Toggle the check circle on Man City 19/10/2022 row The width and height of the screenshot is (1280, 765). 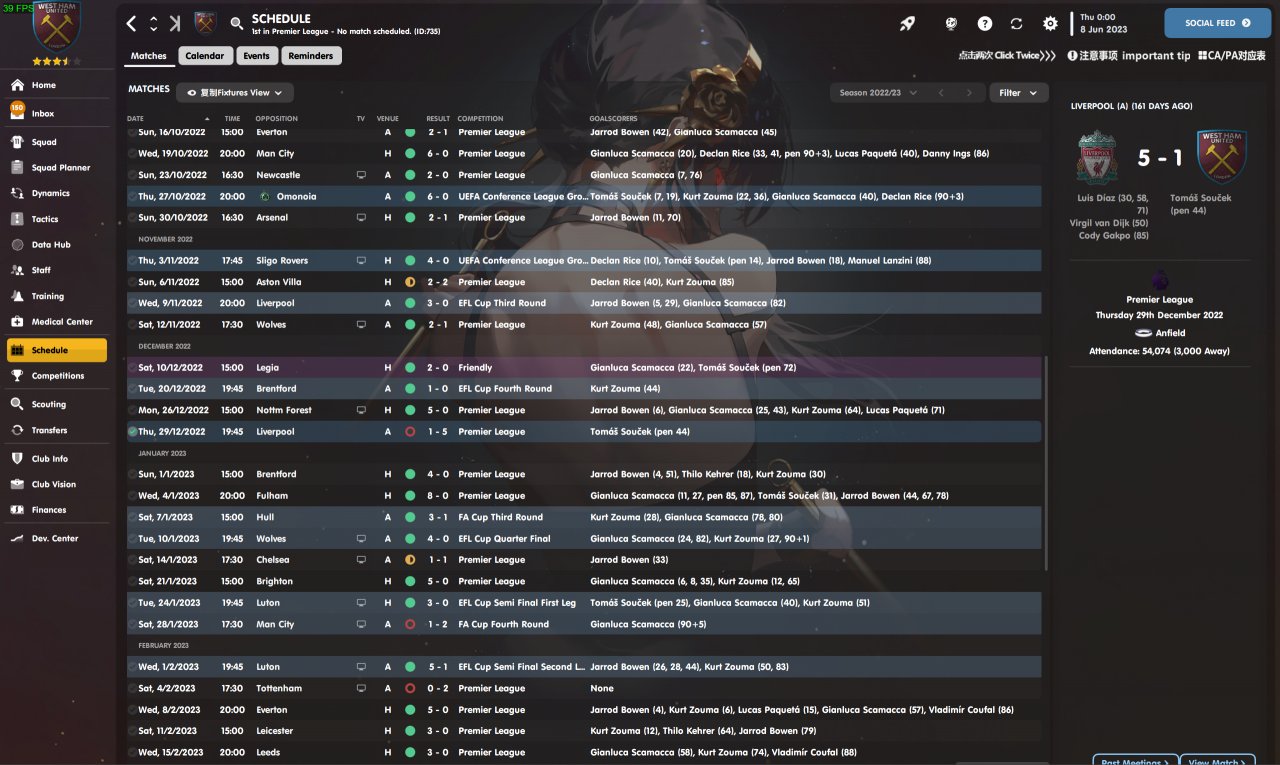(132, 154)
